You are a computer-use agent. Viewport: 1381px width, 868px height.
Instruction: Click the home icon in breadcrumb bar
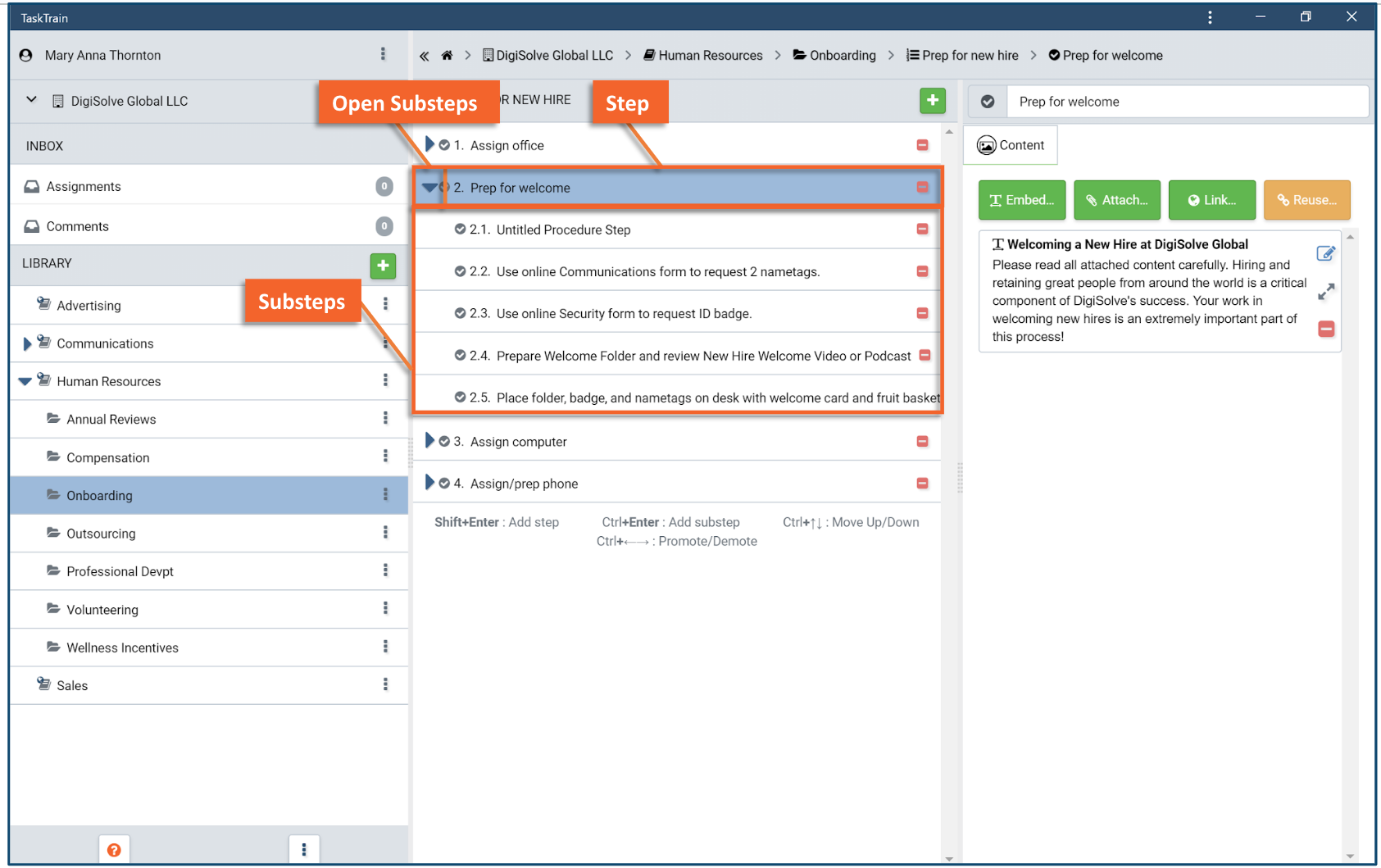pyautogui.click(x=447, y=56)
